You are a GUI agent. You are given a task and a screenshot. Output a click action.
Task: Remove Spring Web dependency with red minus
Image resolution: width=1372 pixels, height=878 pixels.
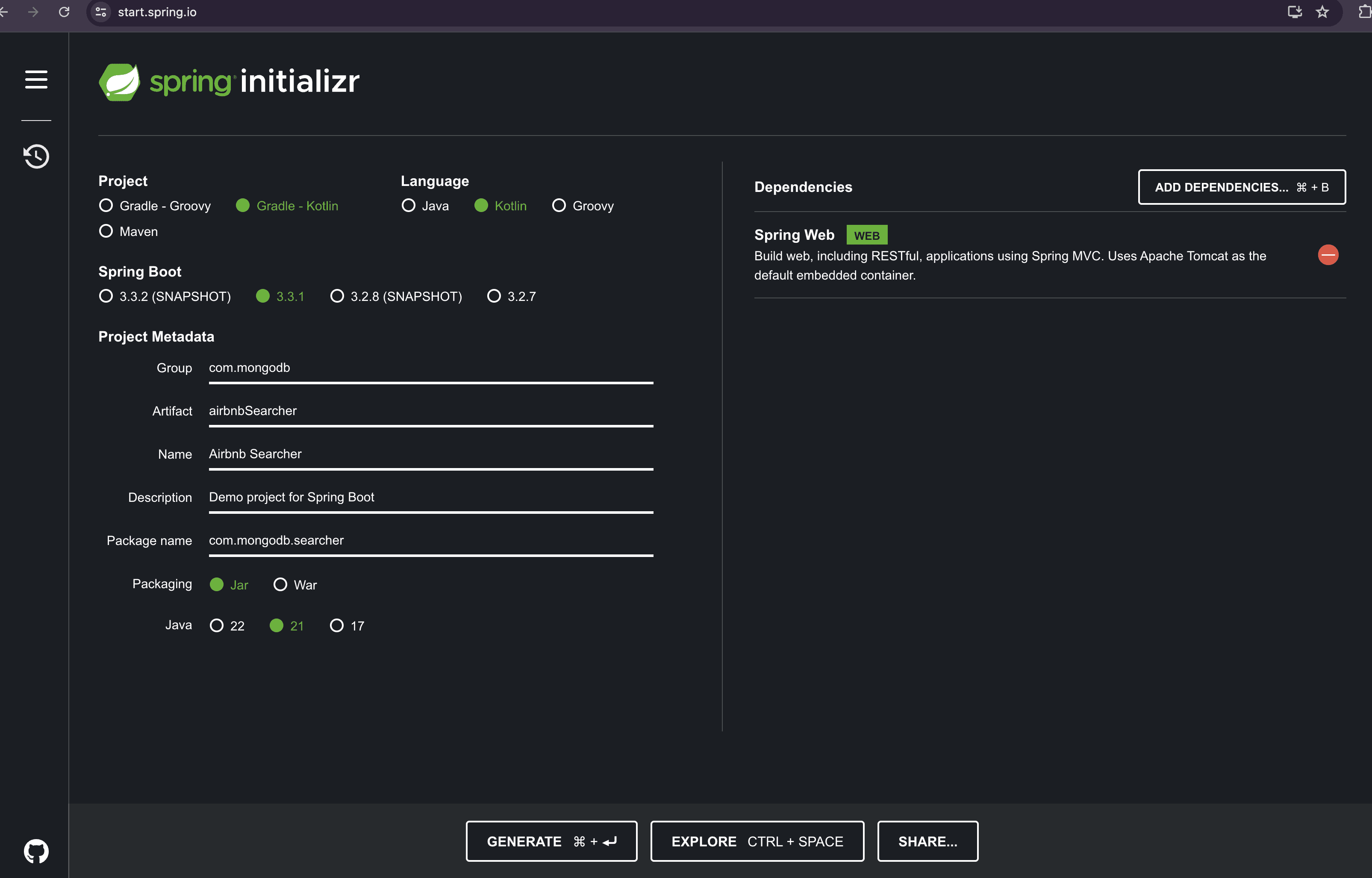tap(1328, 255)
